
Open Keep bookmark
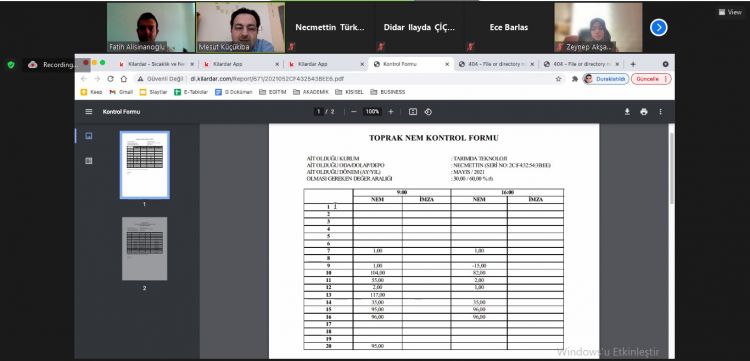click(91, 92)
